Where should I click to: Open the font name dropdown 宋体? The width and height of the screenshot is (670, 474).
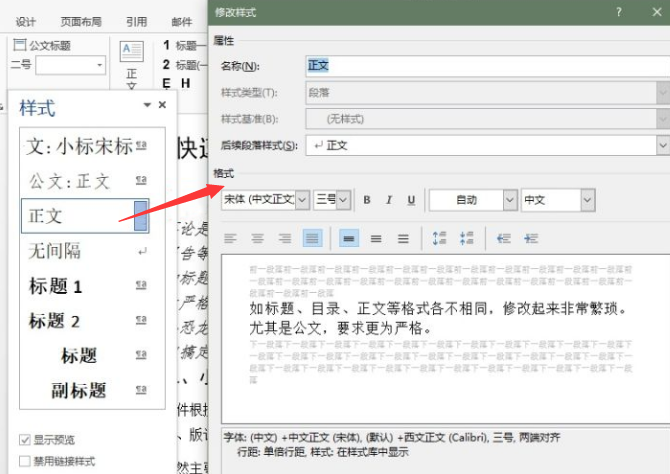click(x=302, y=200)
